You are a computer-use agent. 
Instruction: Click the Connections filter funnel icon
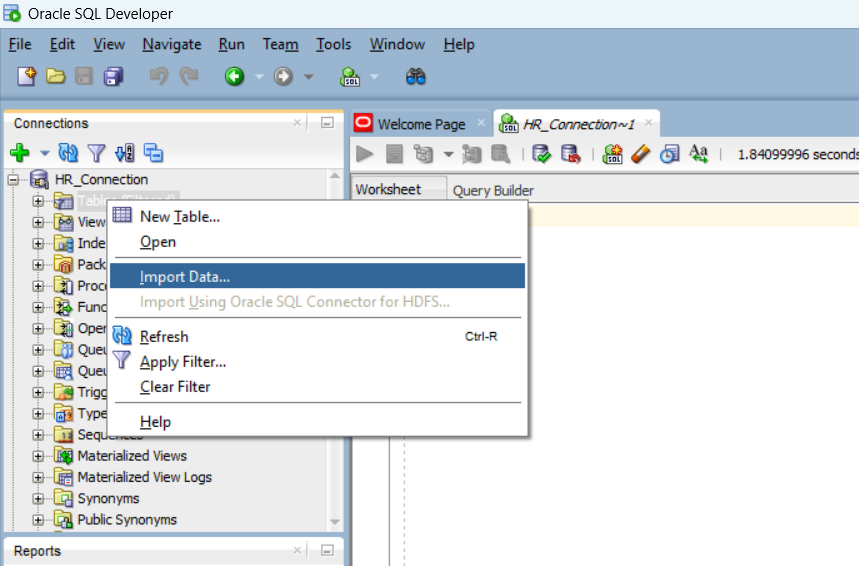coord(96,153)
